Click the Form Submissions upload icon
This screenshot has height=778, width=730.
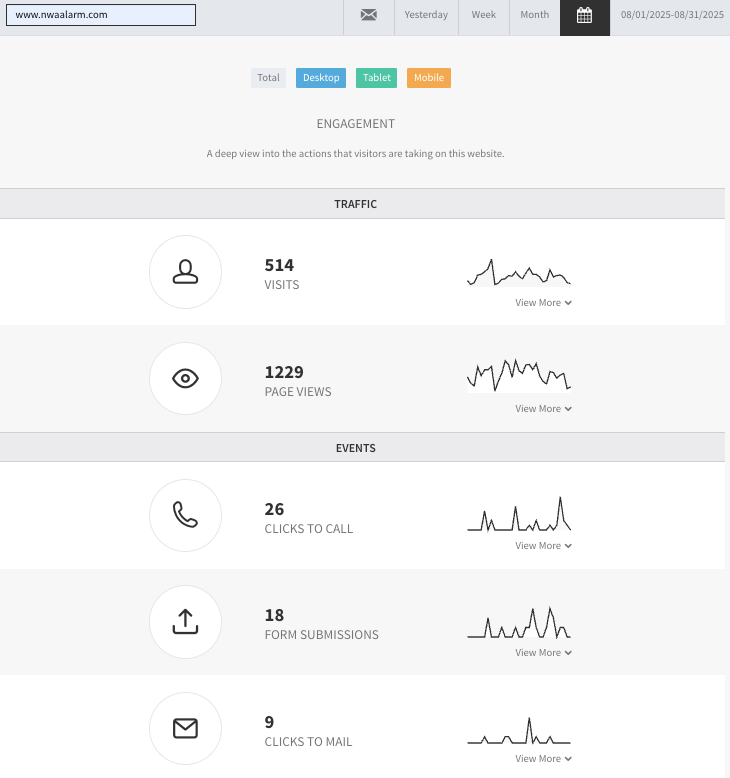pyautogui.click(x=186, y=622)
